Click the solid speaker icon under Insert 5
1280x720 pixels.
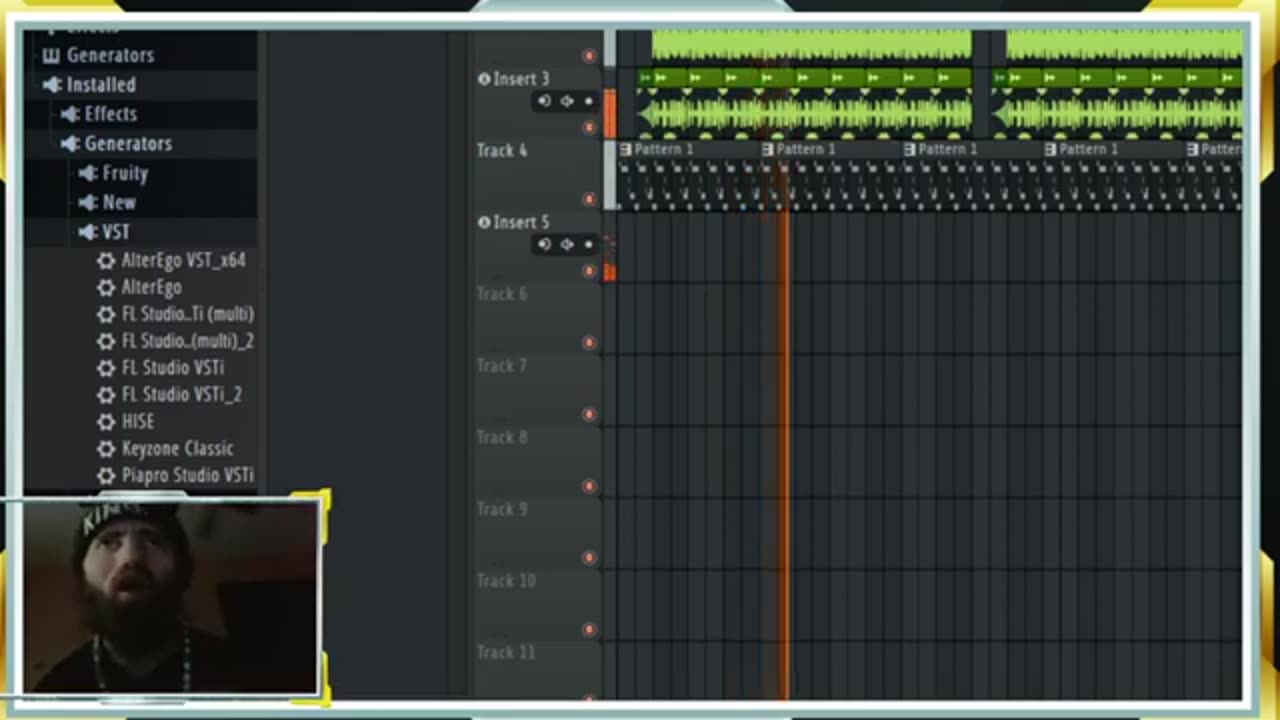(544, 244)
